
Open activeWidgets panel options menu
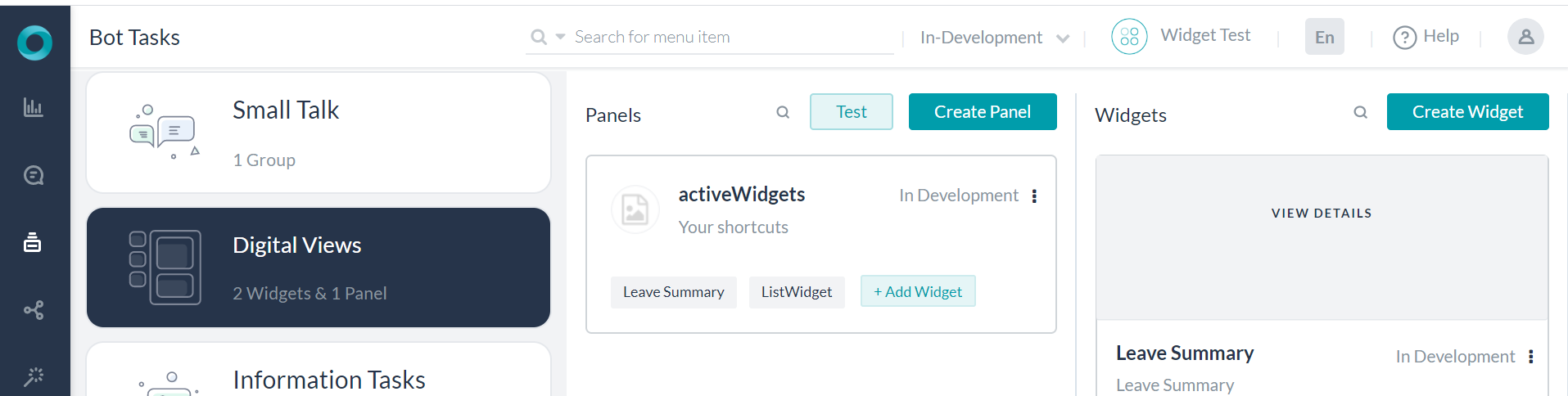tap(1034, 196)
